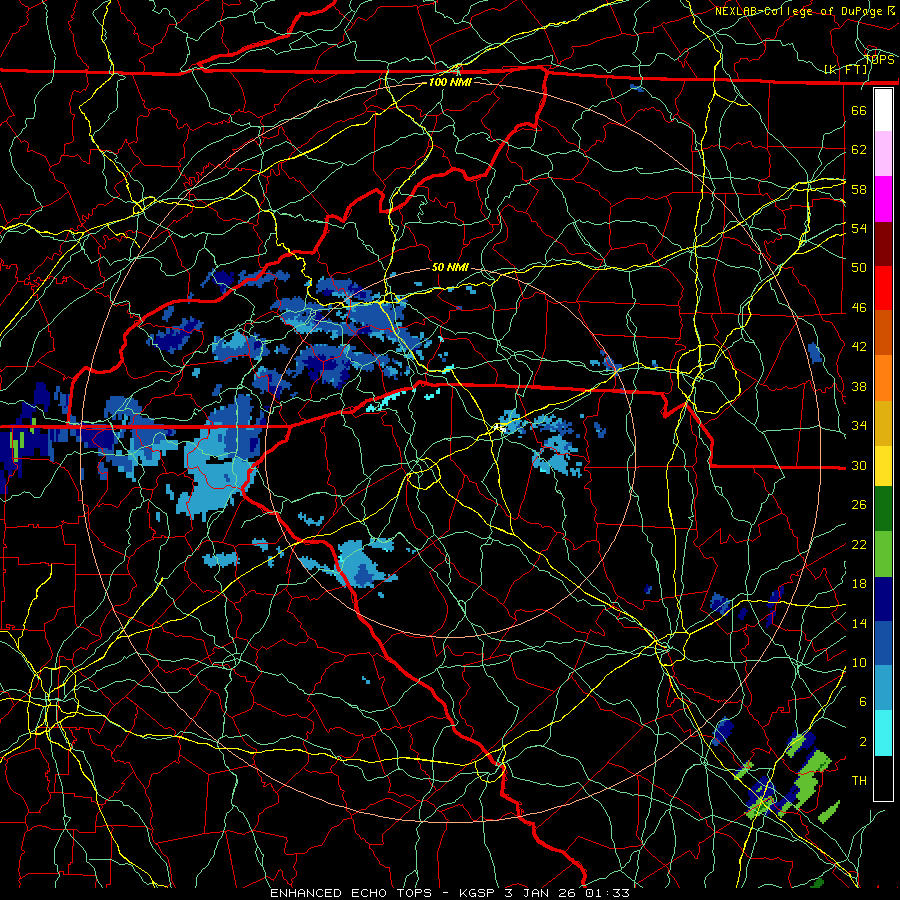Click the '34' legend value
This screenshot has width=900, height=900.
pyautogui.click(x=859, y=426)
